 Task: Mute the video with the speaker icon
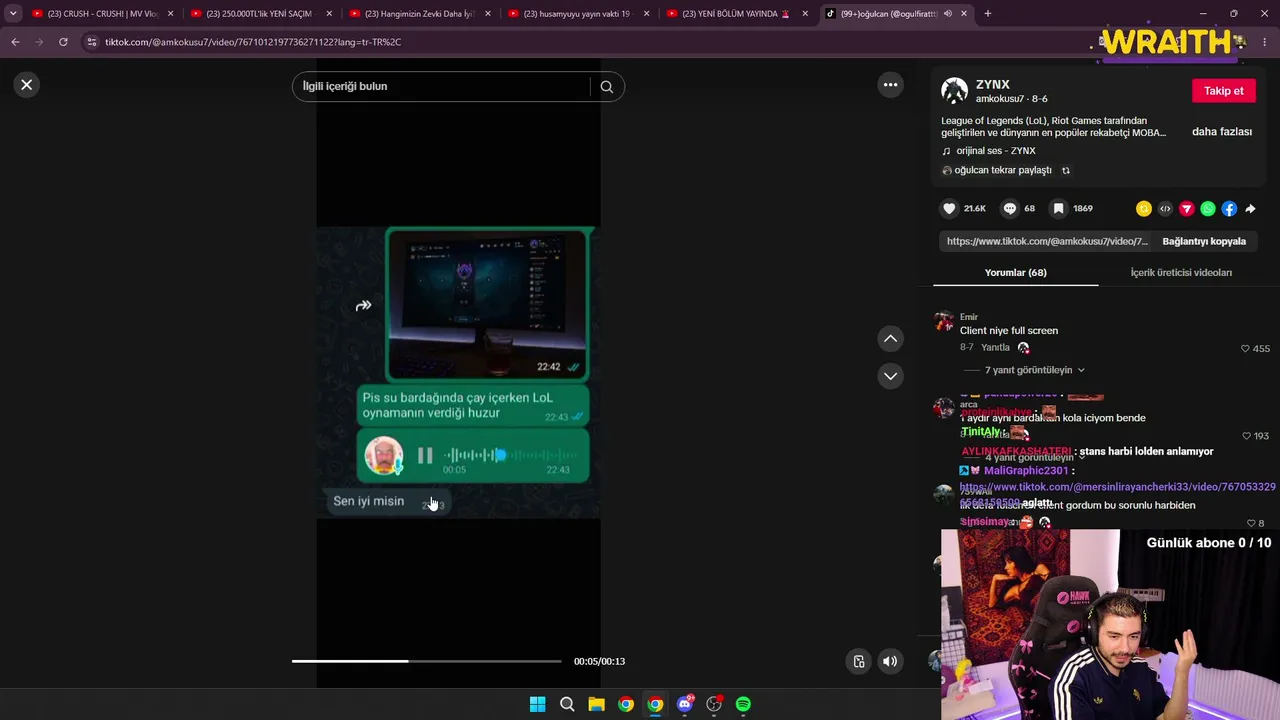point(890,661)
